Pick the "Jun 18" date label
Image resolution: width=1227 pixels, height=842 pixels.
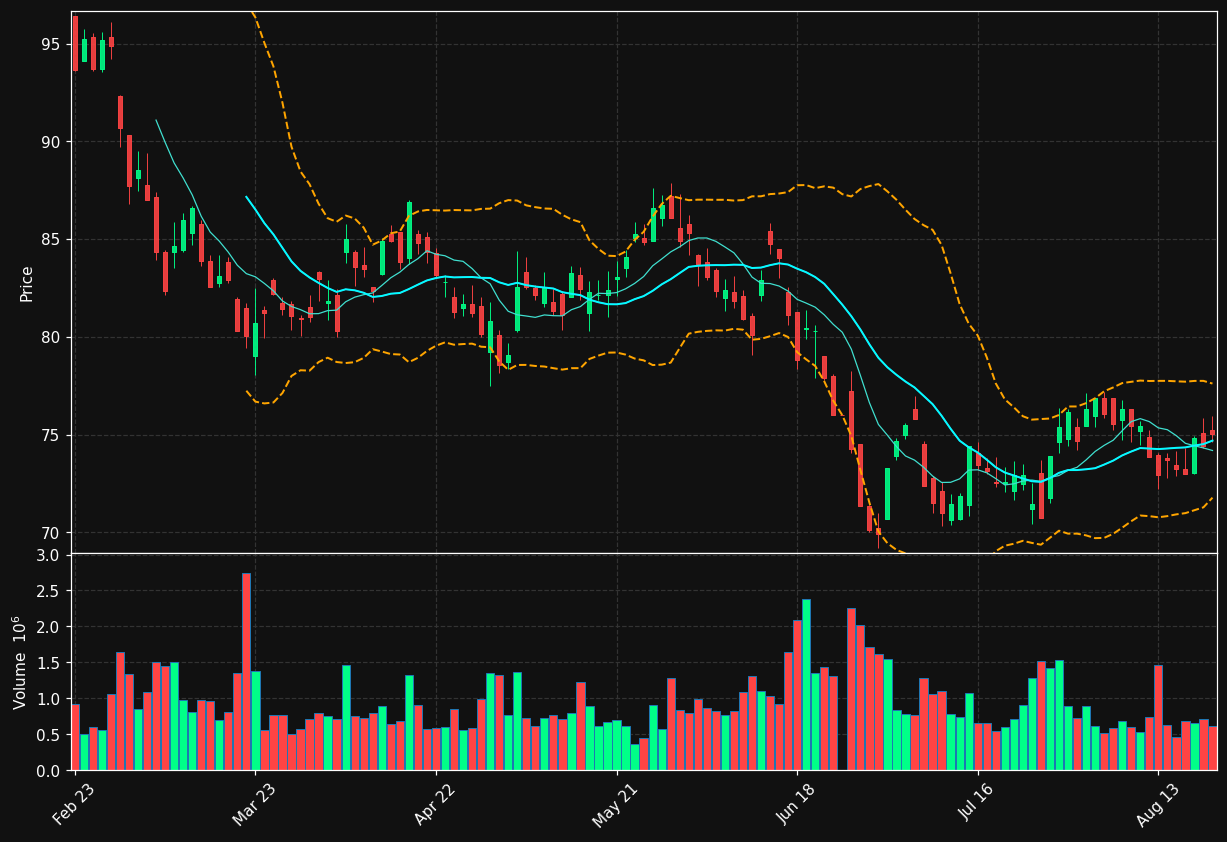pyautogui.click(x=797, y=803)
